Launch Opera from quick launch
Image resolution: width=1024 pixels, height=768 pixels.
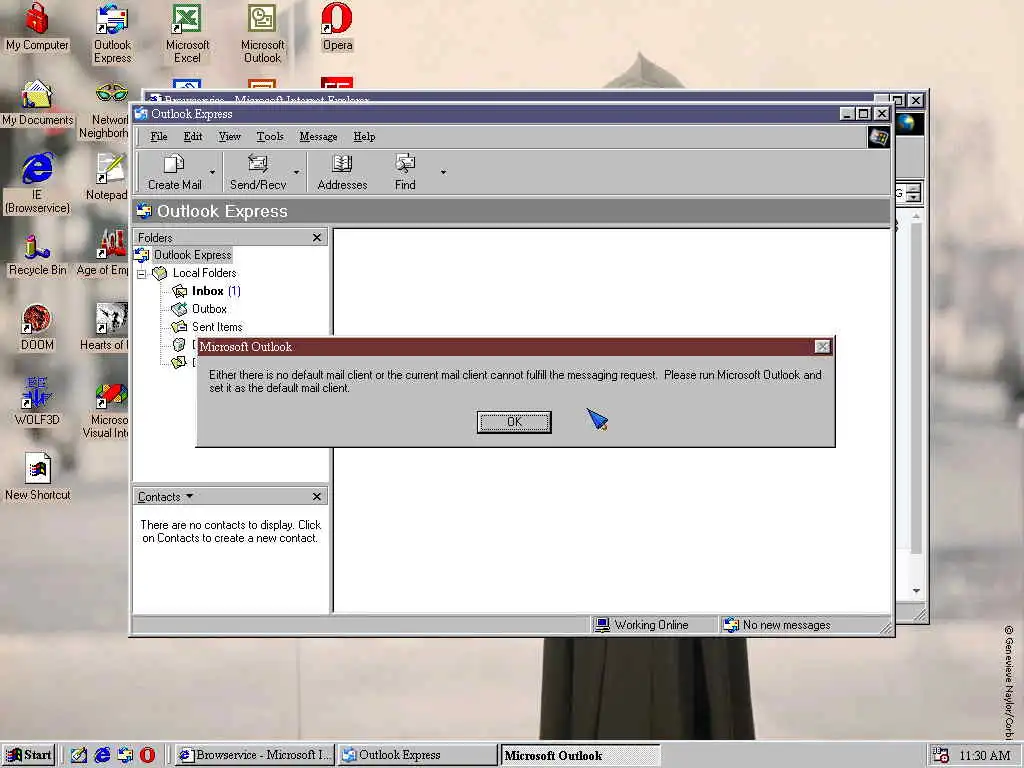[148, 755]
